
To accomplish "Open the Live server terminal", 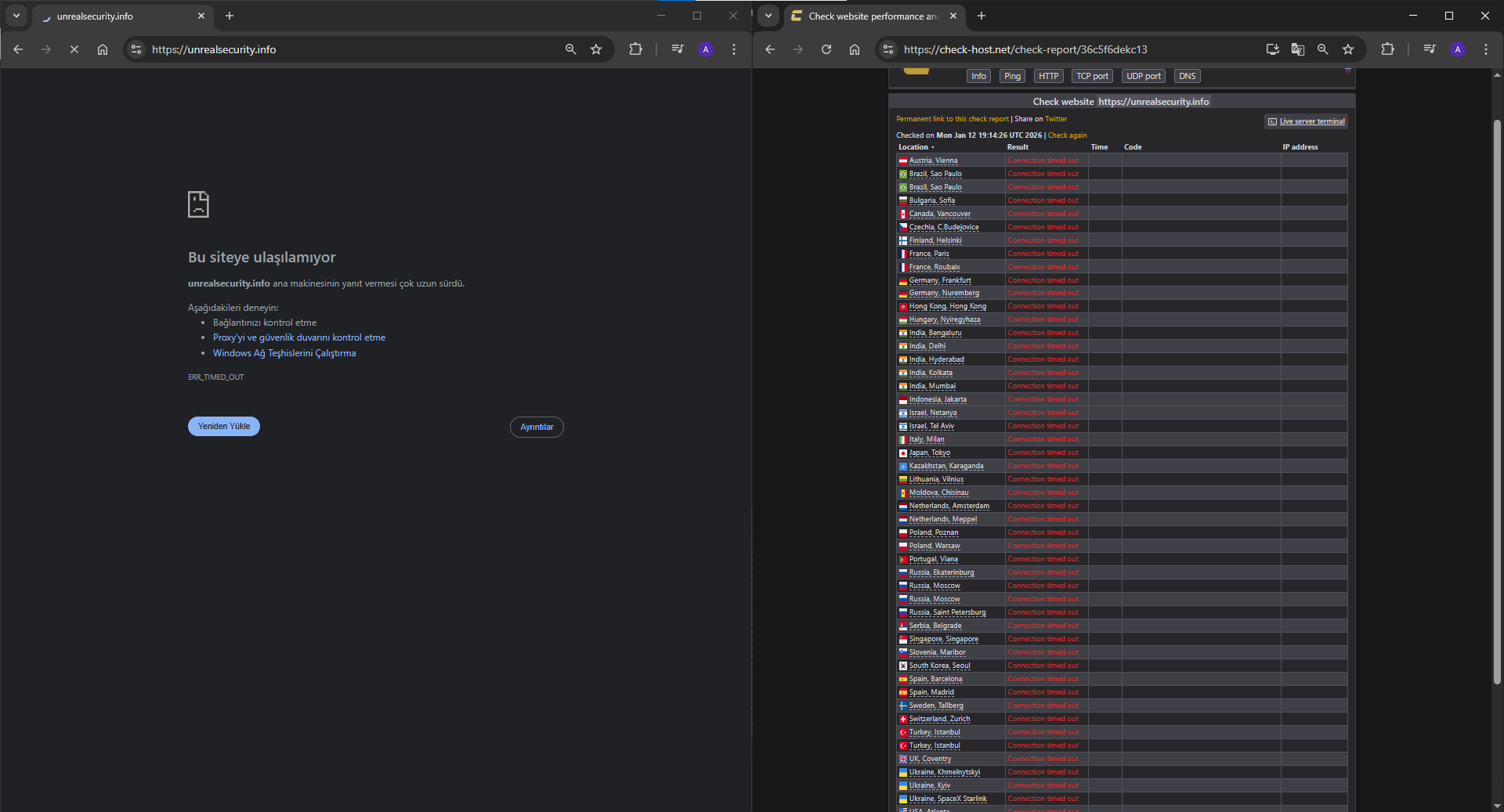I will pos(1307,121).
